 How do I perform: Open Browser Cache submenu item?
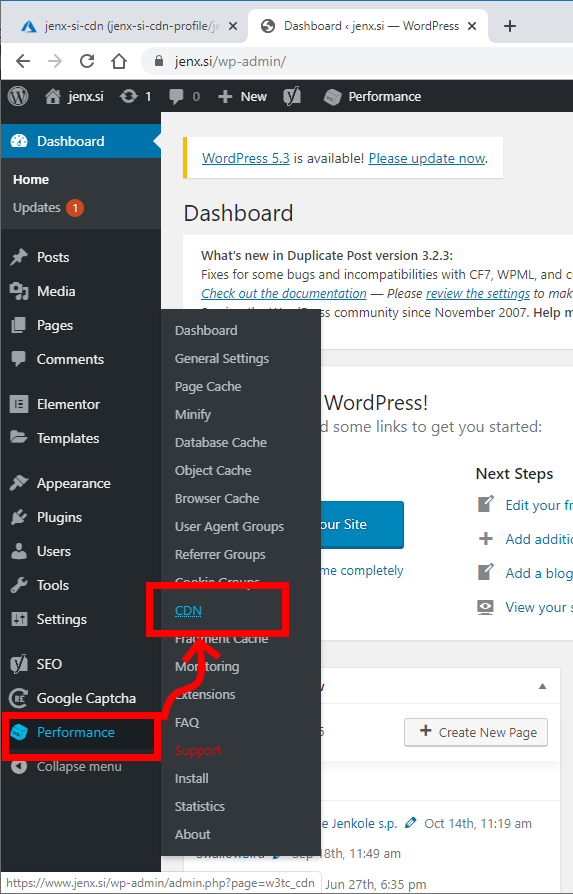click(x=217, y=498)
